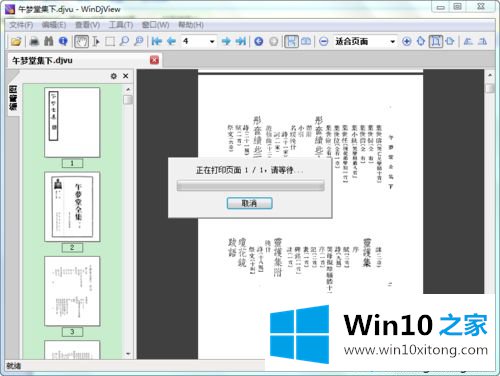Open the 查看(V) menu
The width and height of the screenshot is (500, 376).
point(87,25)
